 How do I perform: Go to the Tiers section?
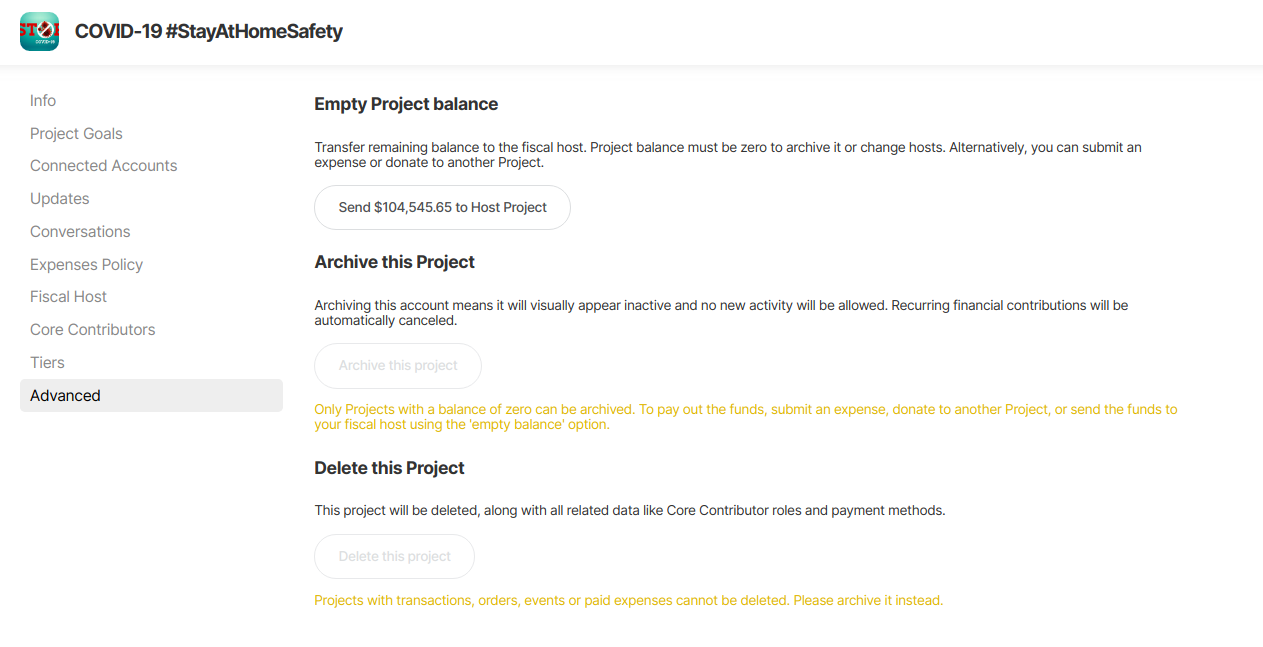pyautogui.click(x=47, y=363)
